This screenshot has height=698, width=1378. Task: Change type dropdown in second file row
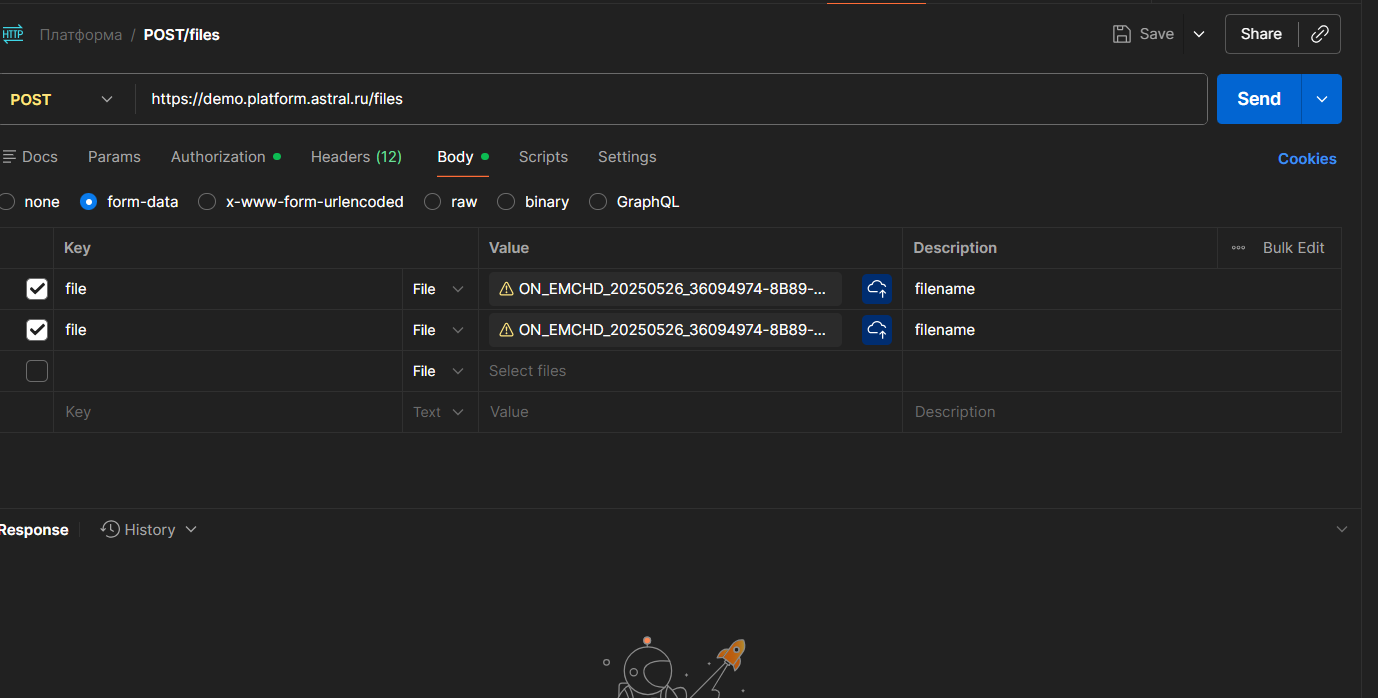point(439,330)
